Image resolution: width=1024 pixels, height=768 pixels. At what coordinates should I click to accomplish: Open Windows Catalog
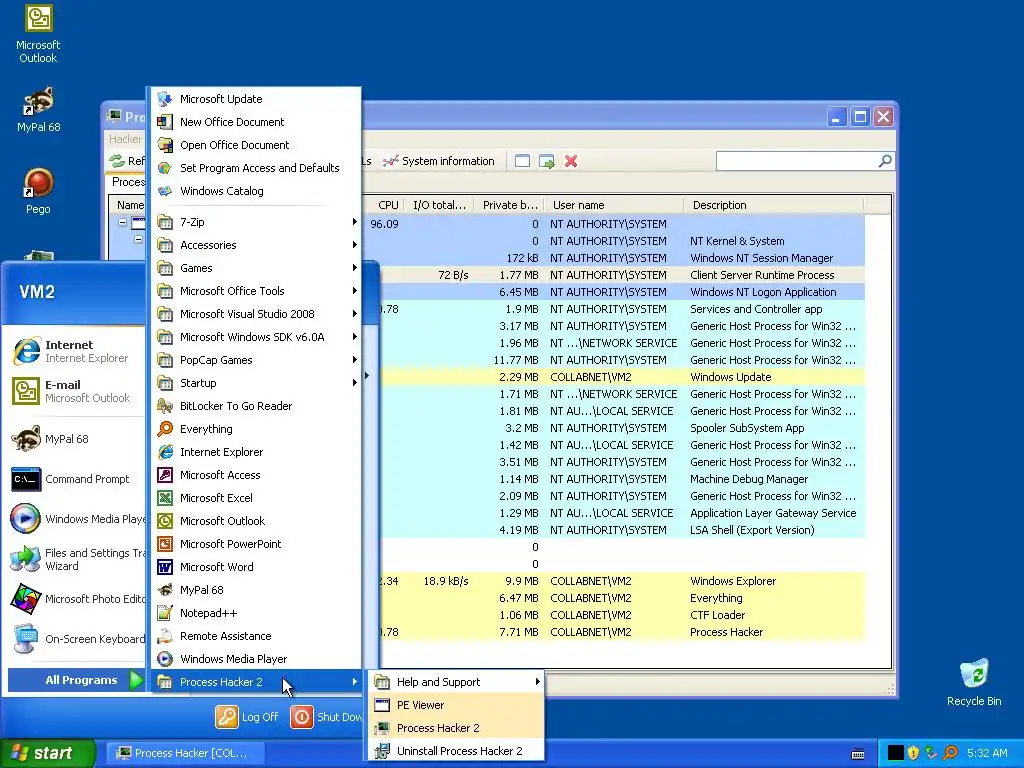(257, 191)
